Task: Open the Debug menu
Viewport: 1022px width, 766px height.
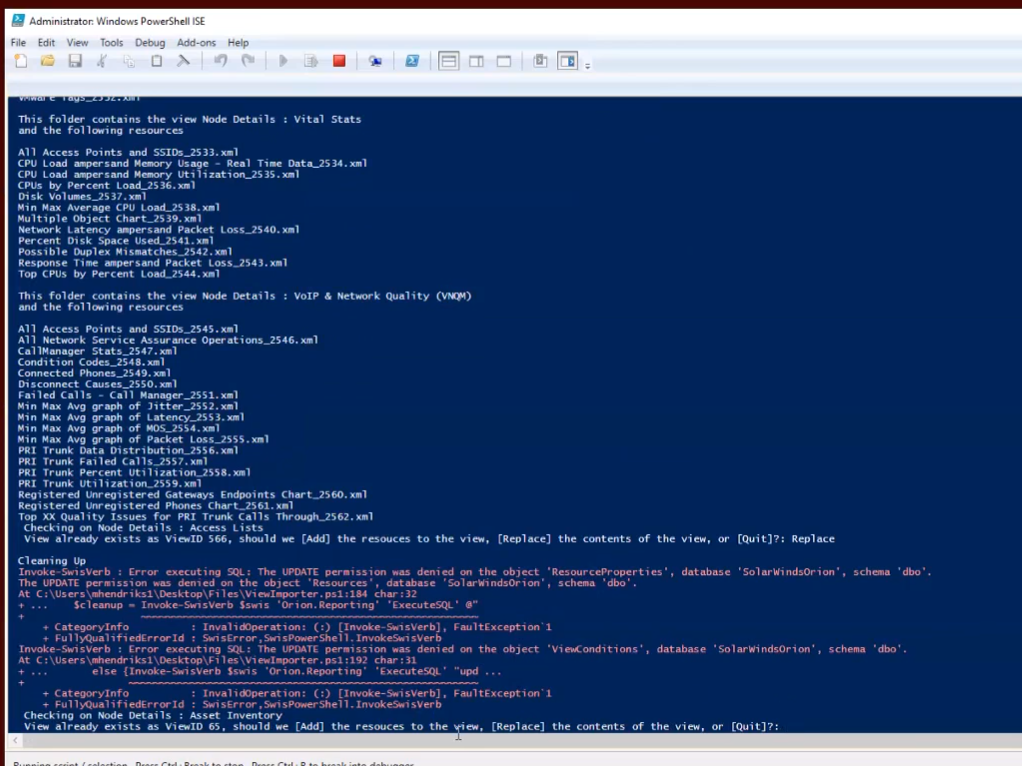Action: tap(150, 42)
